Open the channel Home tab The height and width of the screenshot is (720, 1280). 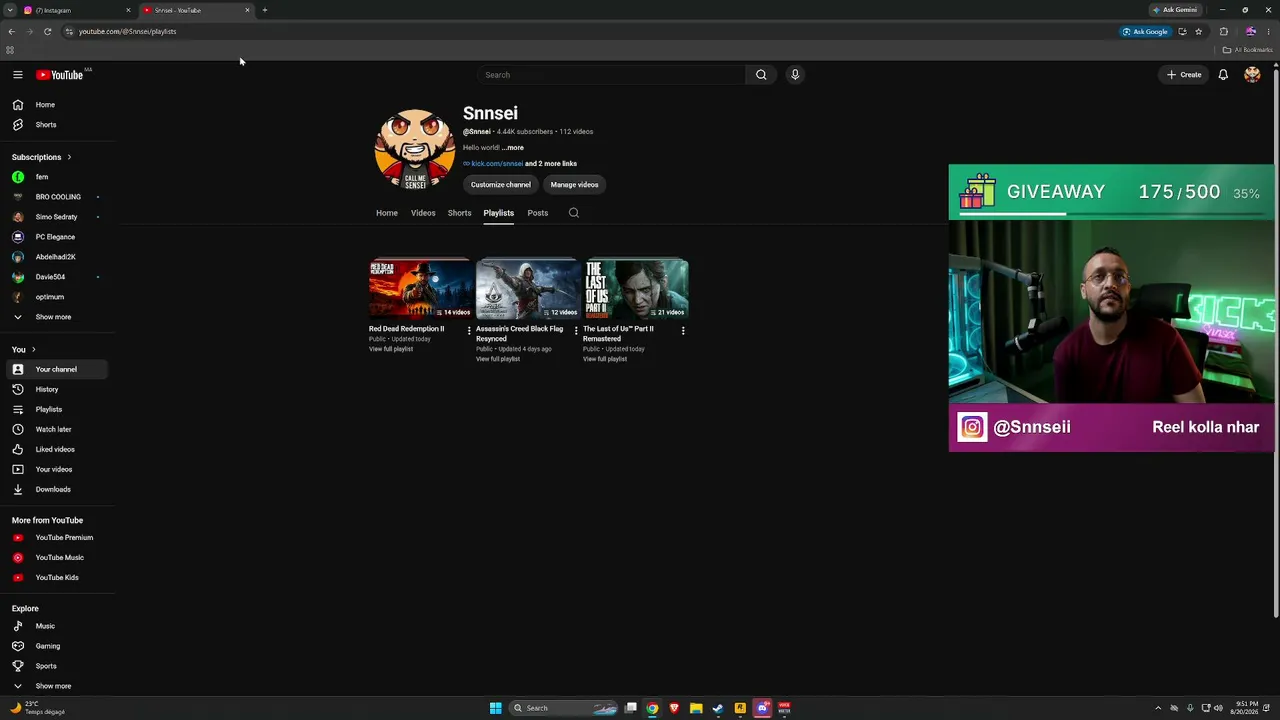(387, 213)
